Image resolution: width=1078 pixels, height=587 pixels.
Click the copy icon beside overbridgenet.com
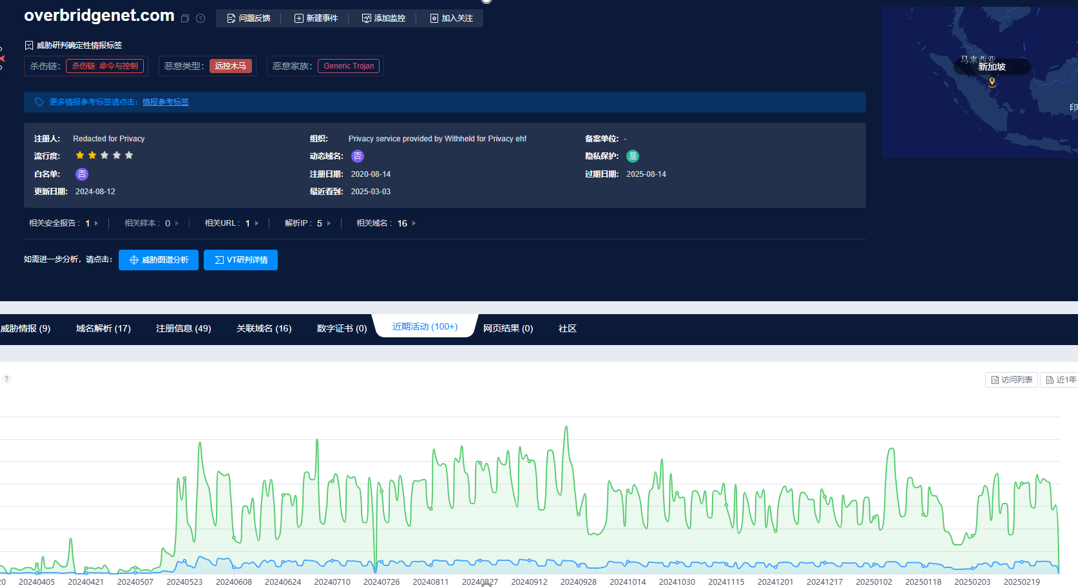[x=185, y=18]
